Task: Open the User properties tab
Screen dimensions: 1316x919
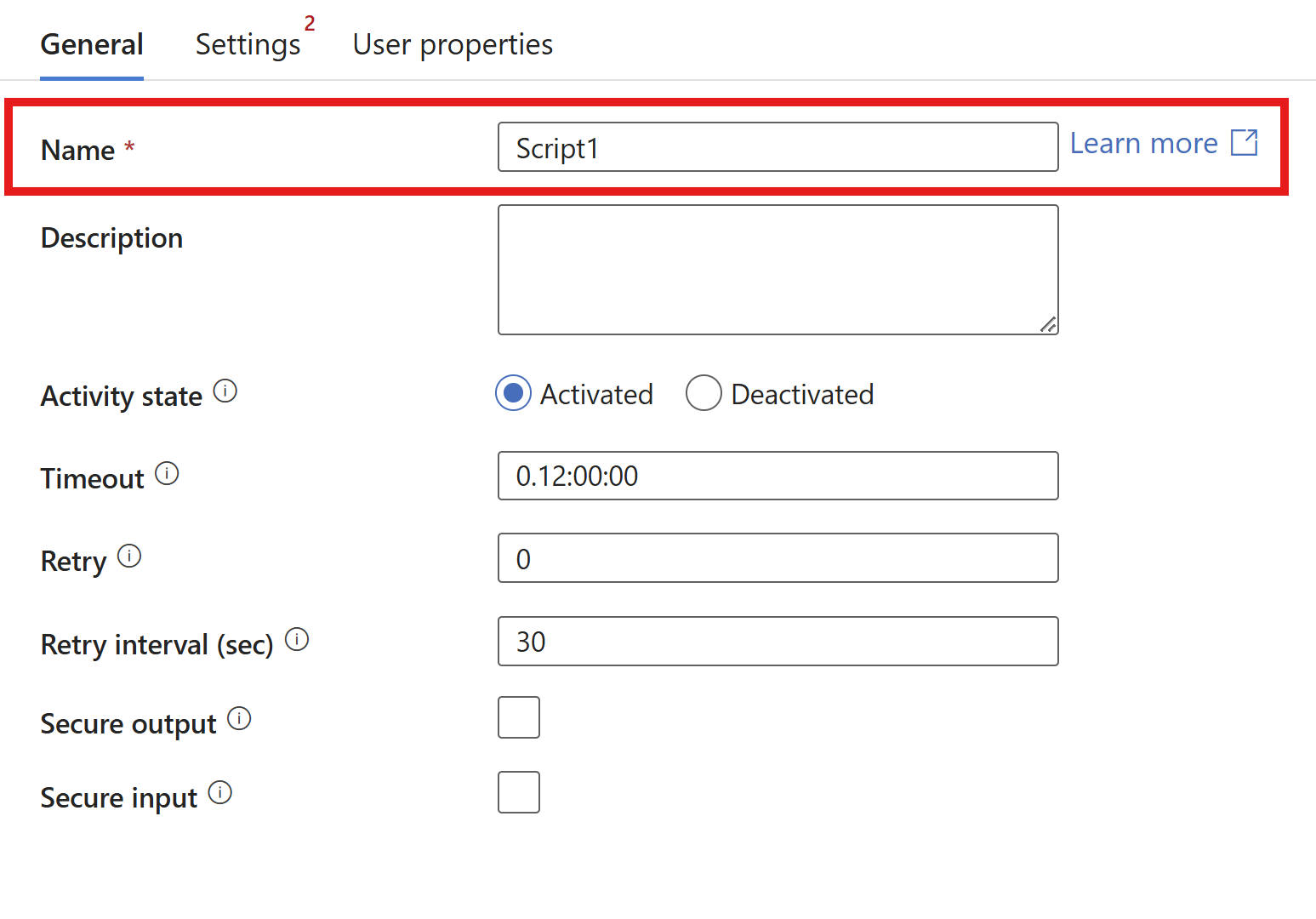Action: click(x=453, y=44)
